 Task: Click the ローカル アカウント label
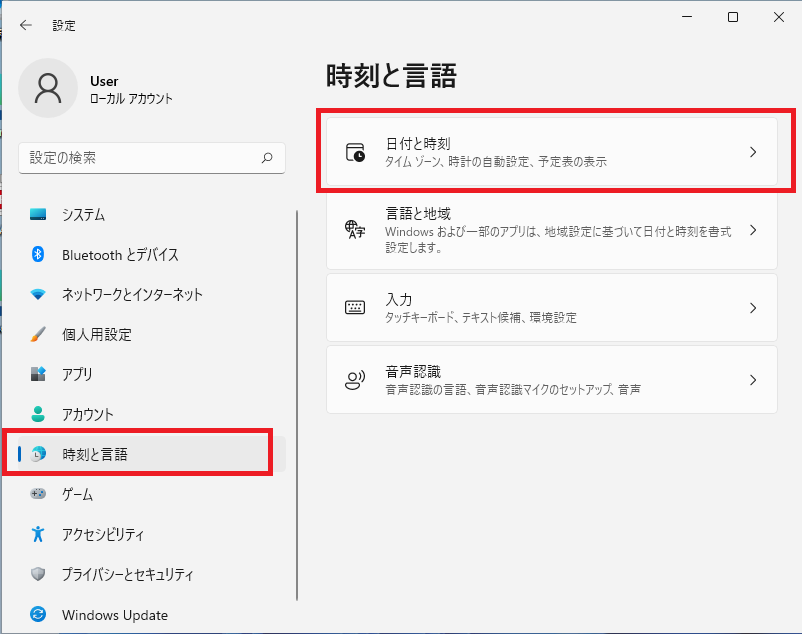coord(131,99)
